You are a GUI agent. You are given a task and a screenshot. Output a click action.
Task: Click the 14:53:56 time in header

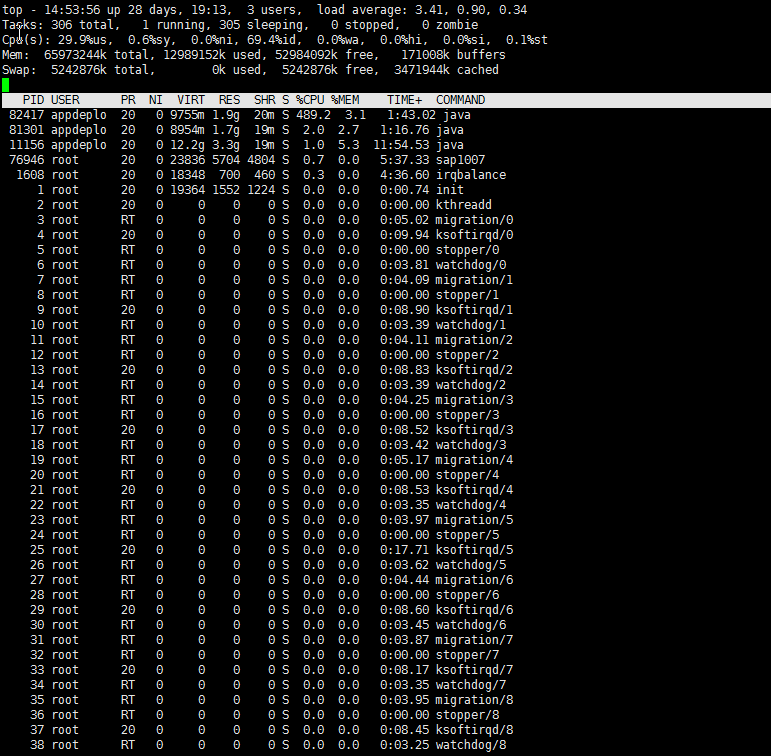click(72, 10)
